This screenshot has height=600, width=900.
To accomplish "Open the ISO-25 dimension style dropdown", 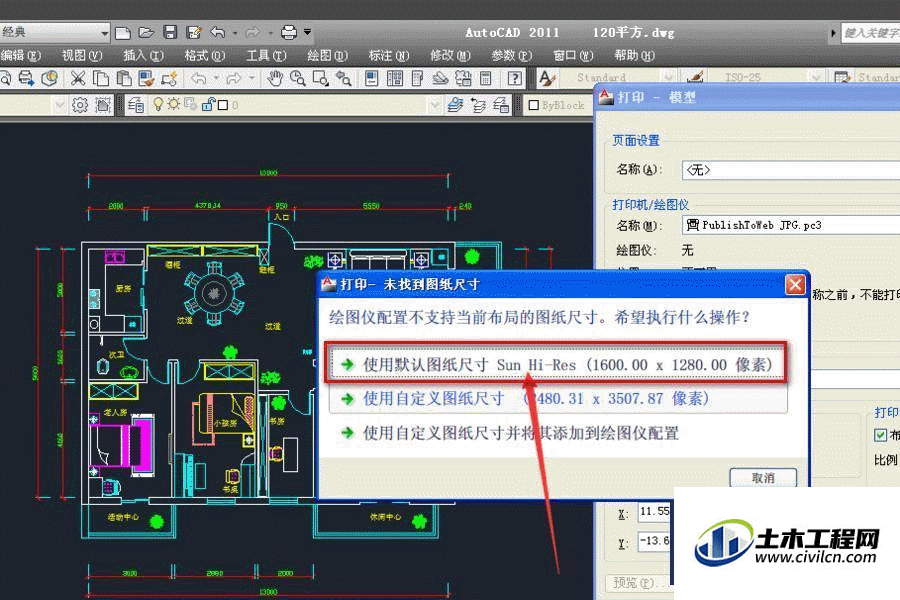I will pos(816,77).
